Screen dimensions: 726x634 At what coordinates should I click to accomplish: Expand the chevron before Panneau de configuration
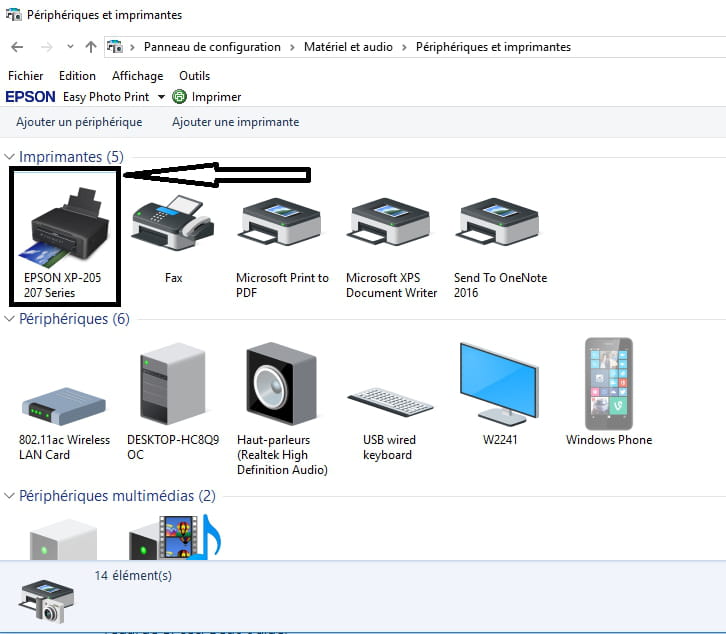[132, 47]
